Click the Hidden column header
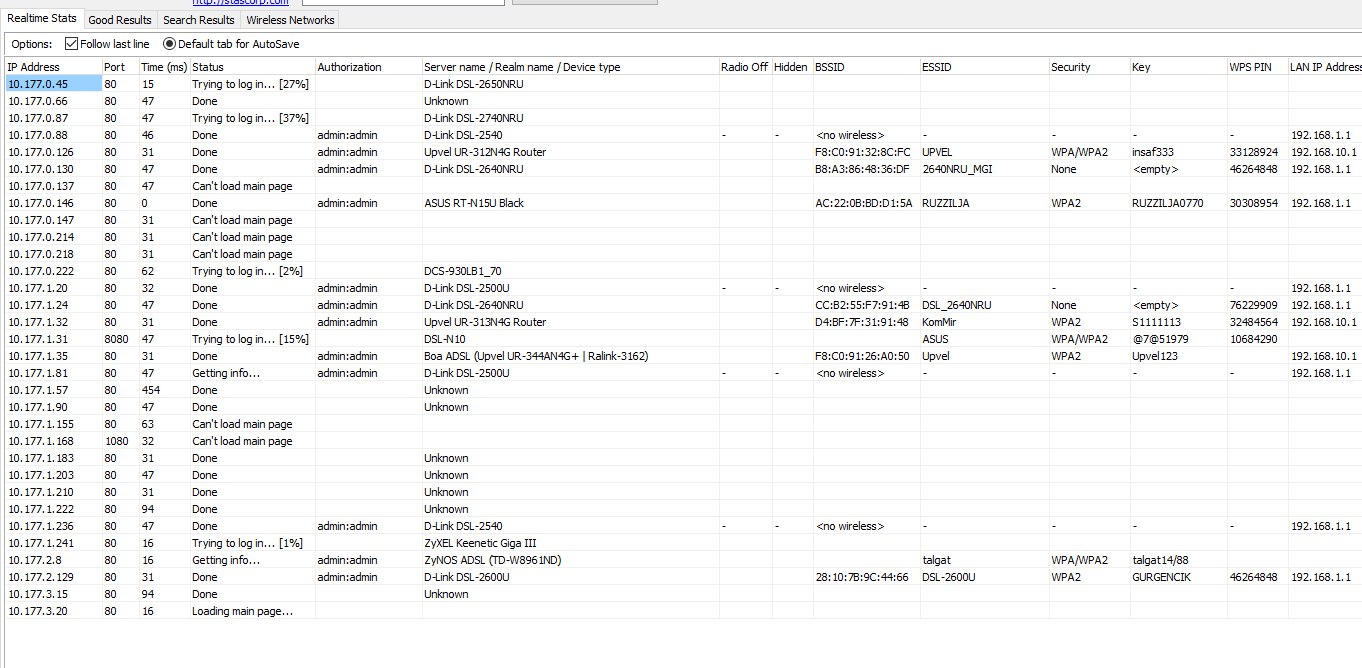Image resolution: width=1362 pixels, height=668 pixels. pyautogui.click(x=791, y=67)
